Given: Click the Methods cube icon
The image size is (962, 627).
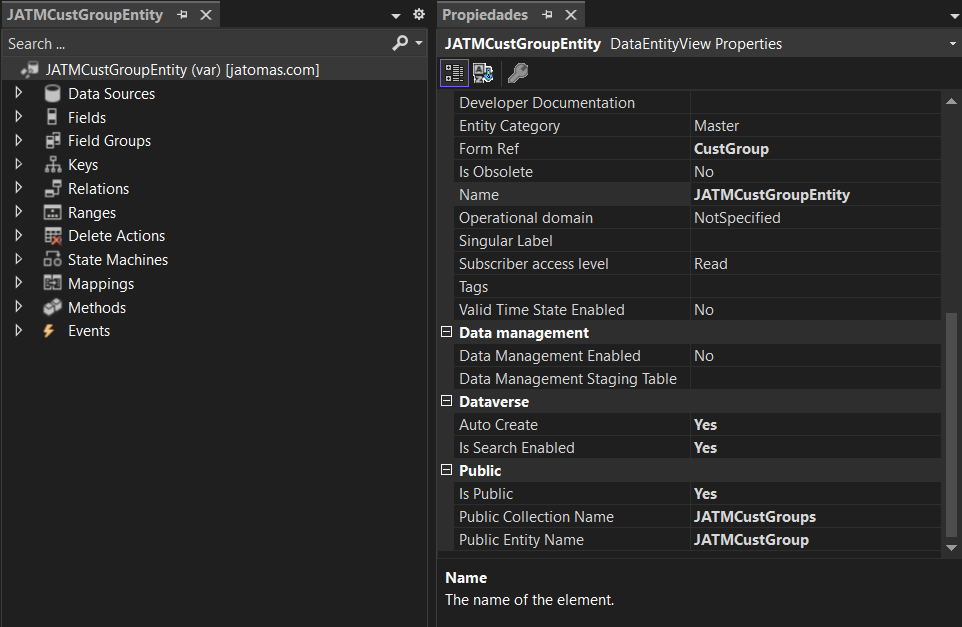Looking at the screenshot, I should [53, 307].
